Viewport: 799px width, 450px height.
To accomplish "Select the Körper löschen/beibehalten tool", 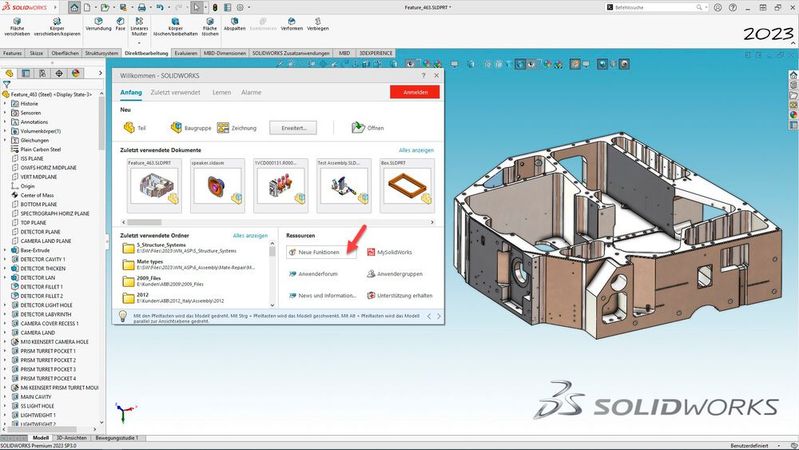I will (x=175, y=27).
